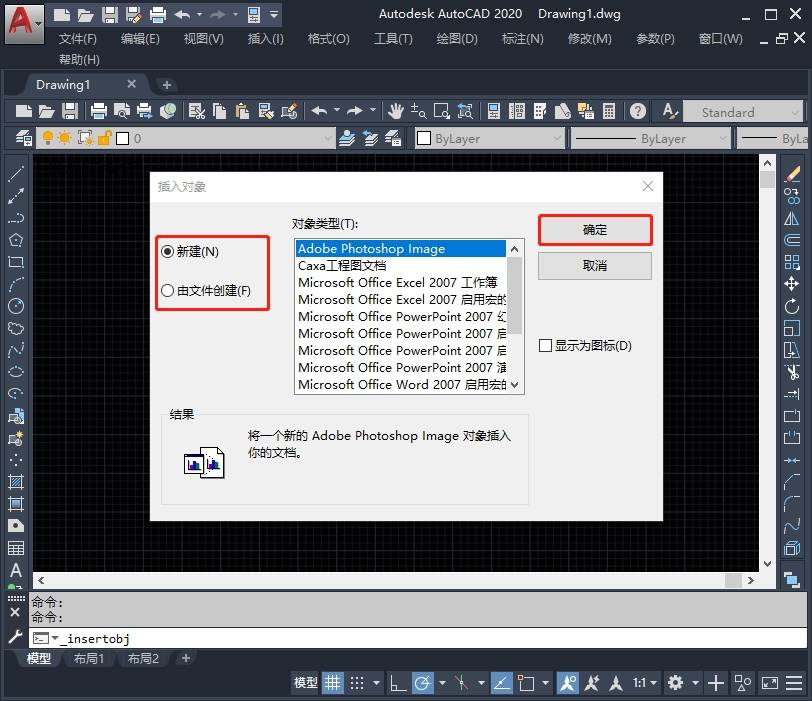The width and height of the screenshot is (812, 701).
Task: Select Caxa工程图文档 in object type list
Action: [400, 266]
